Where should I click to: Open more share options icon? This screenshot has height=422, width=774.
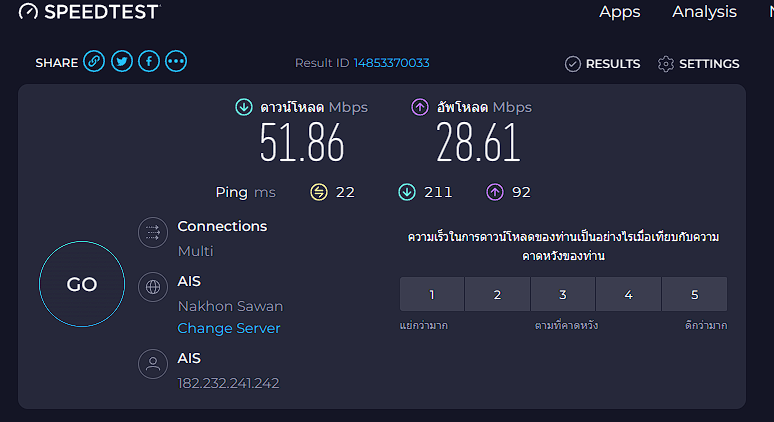[176, 62]
